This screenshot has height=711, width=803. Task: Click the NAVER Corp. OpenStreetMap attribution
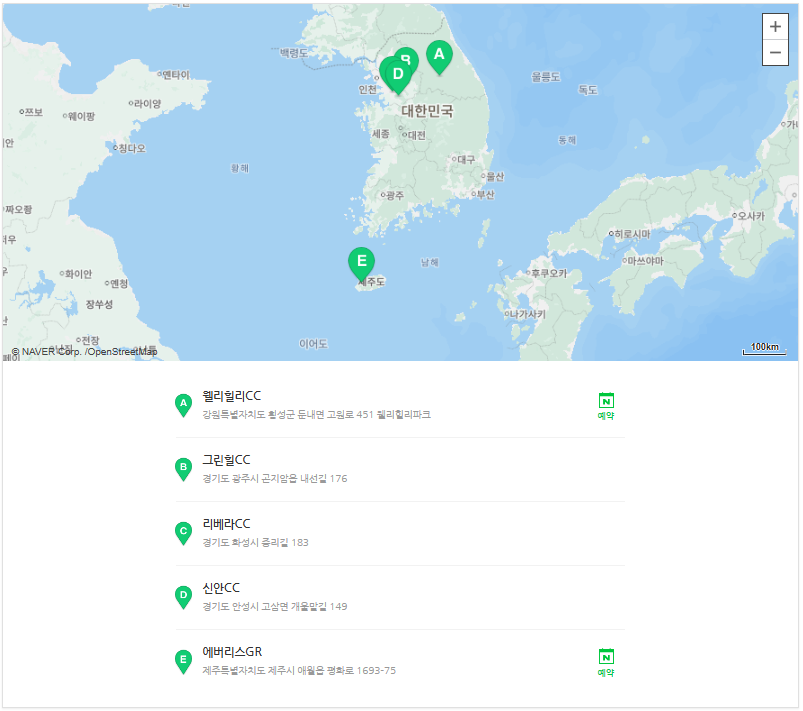(x=84, y=352)
